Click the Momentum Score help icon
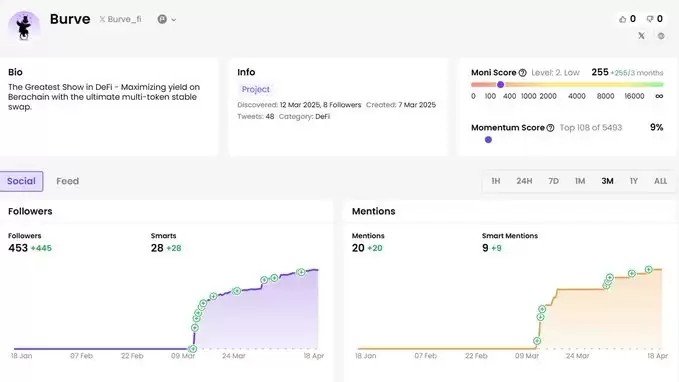 click(550, 128)
